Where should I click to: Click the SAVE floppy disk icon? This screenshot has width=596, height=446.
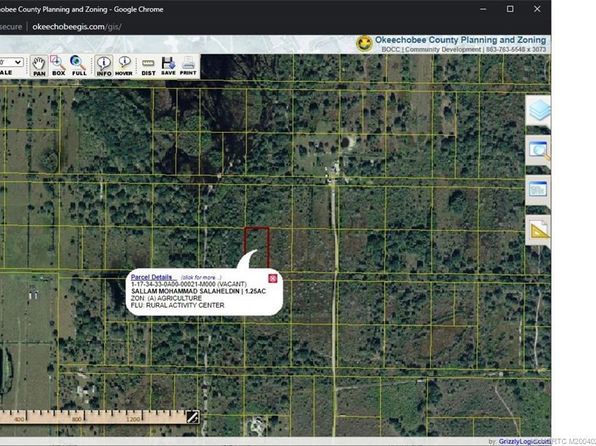[168, 66]
